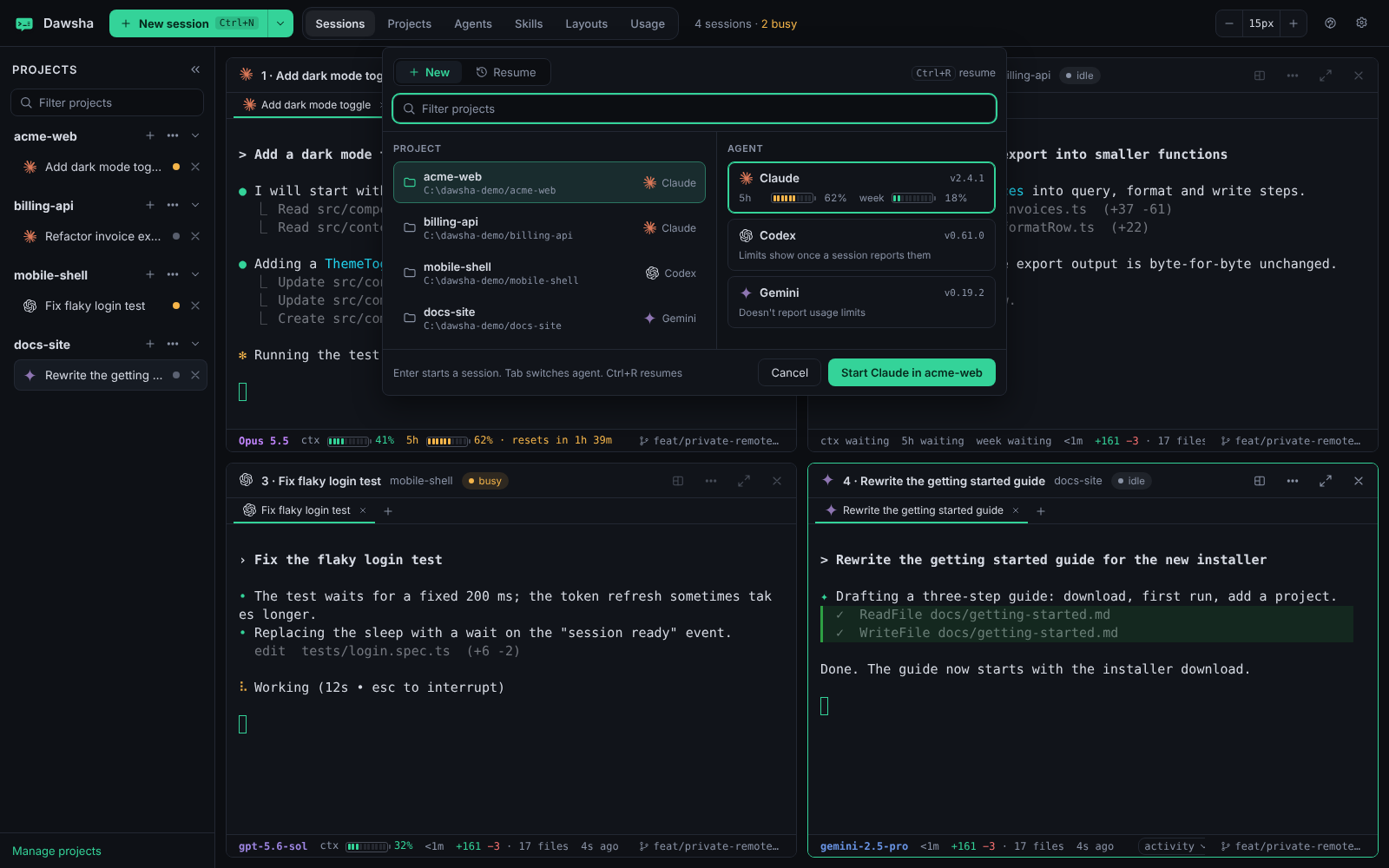Increase font size with the plus button
This screenshot has height=868, width=1389.
pos(1294,23)
